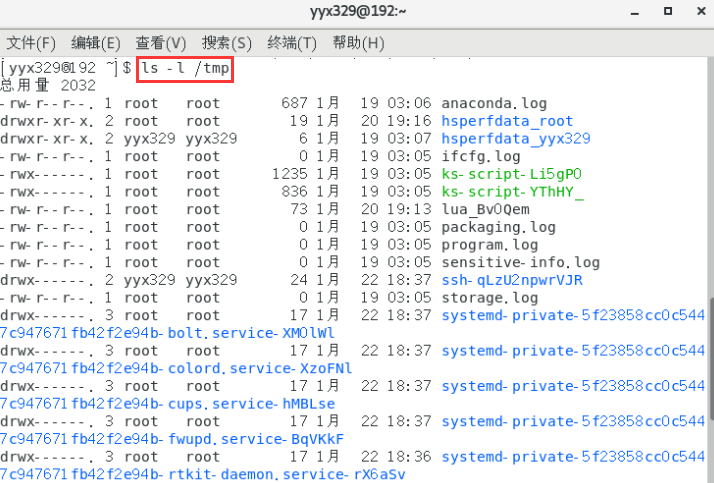Click time 19:13 of lua_BvOQem row
714x483 pixels.
click(409, 209)
